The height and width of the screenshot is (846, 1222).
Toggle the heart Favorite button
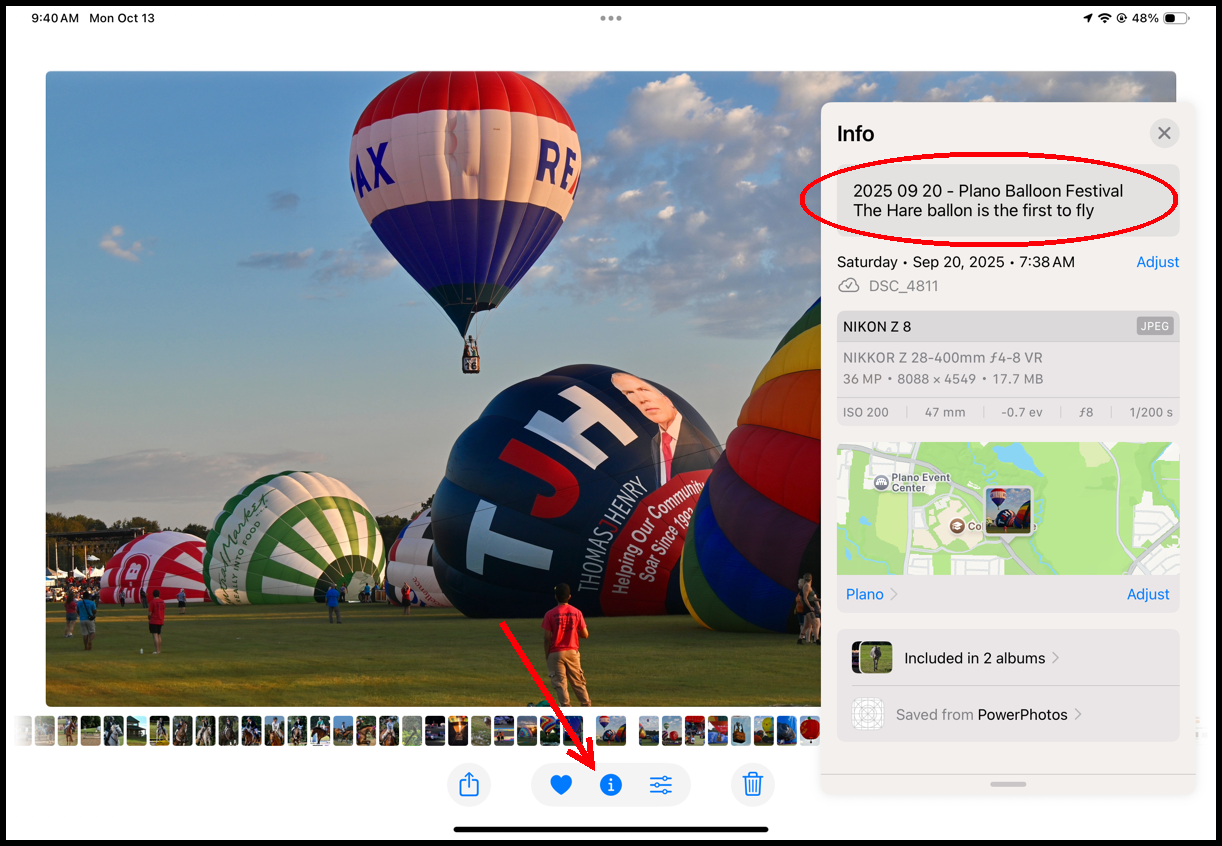pyautogui.click(x=561, y=785)
